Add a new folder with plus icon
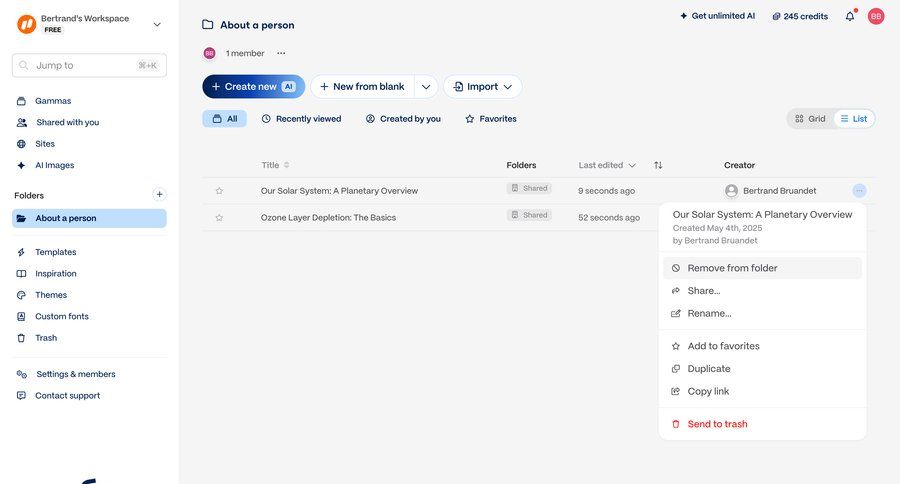 (x=159, y=195)
